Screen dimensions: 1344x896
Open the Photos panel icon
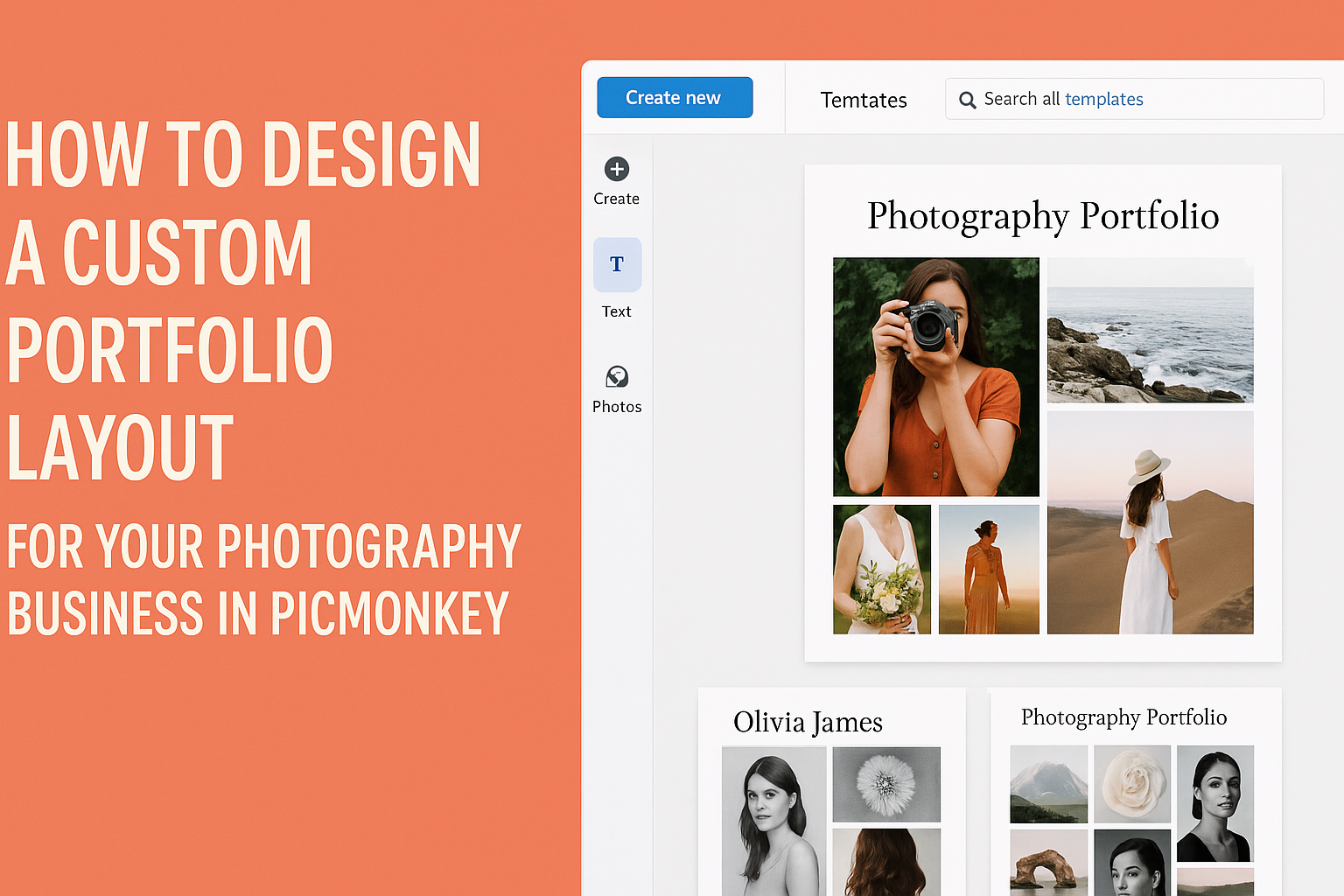617,377
